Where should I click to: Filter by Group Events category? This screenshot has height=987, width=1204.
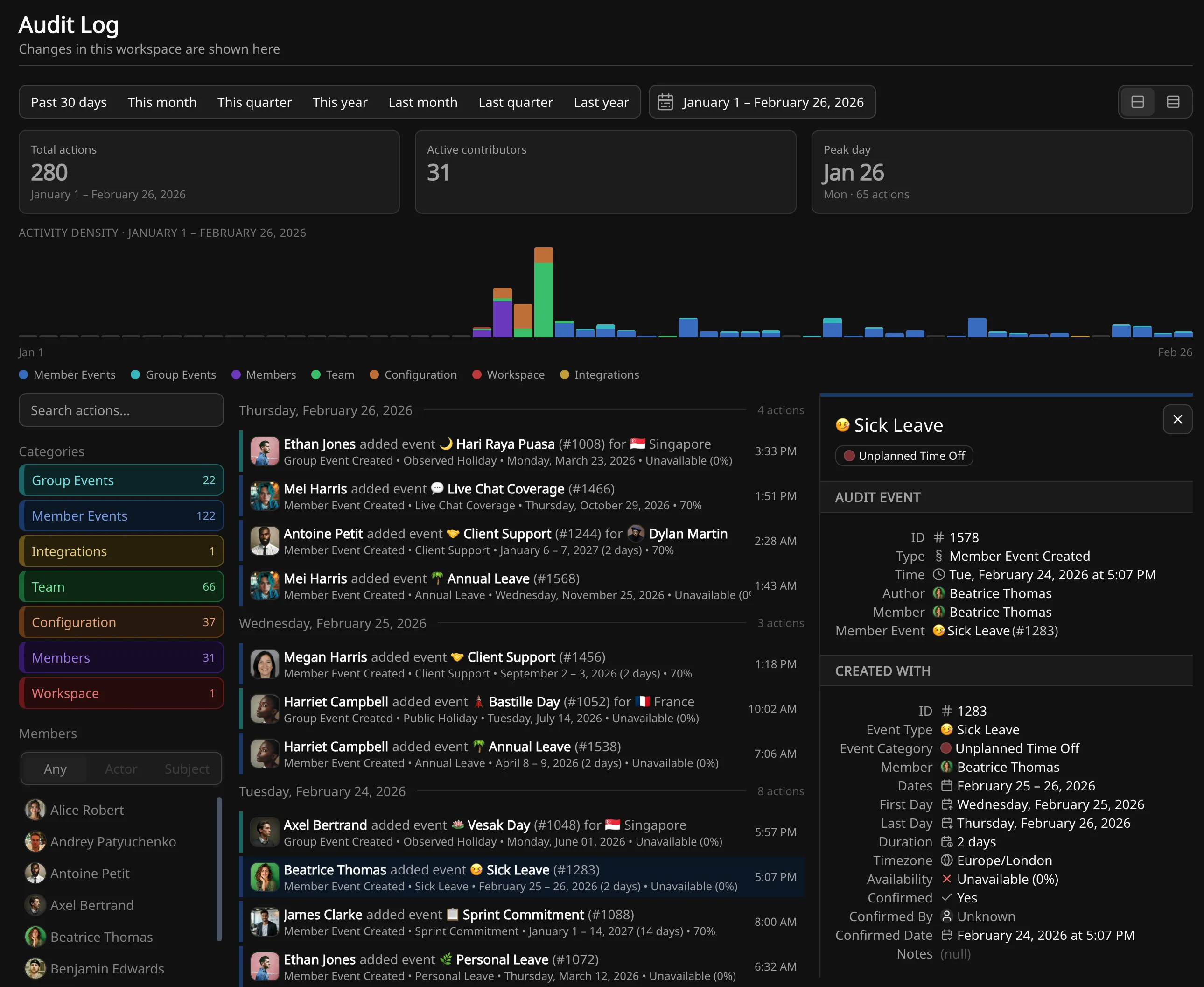click(x=121, y=480)
